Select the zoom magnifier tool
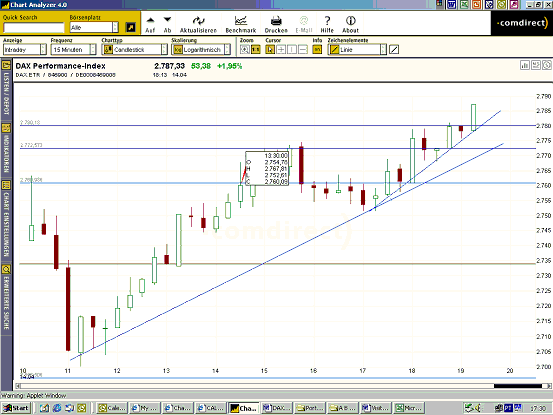This screenshot has width=553, height=415. 245,50
